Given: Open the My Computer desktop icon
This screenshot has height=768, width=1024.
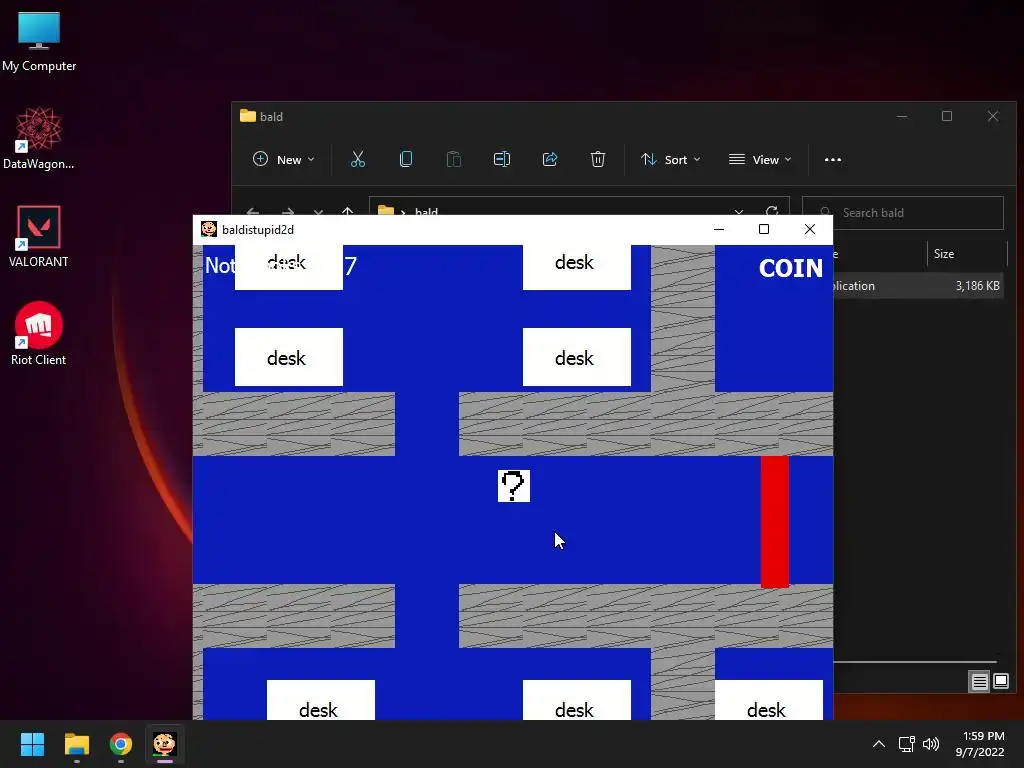Looking at the screenshot, I should (x=39, y=41).
